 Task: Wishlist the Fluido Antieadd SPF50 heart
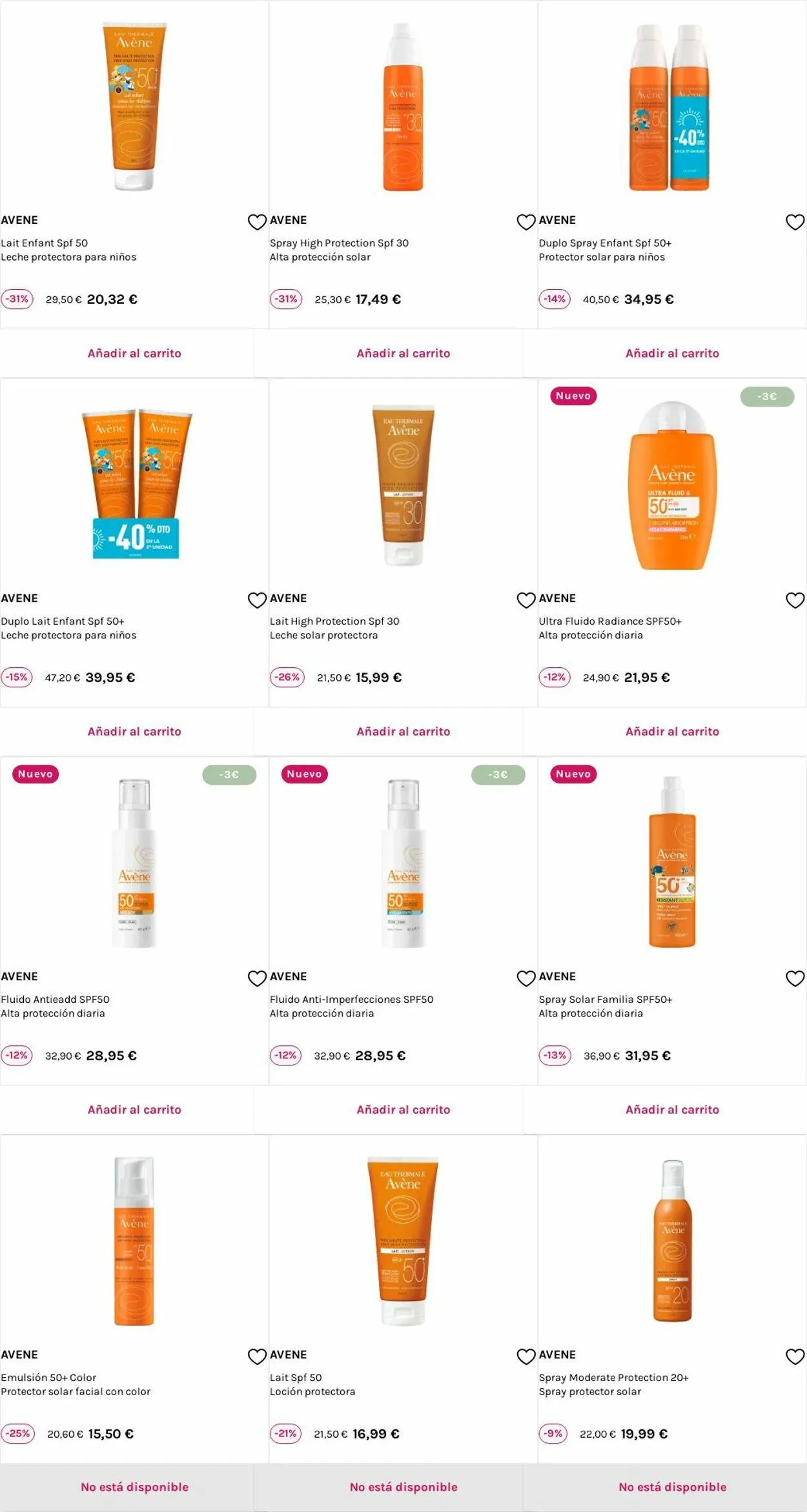tap(257, 978)
